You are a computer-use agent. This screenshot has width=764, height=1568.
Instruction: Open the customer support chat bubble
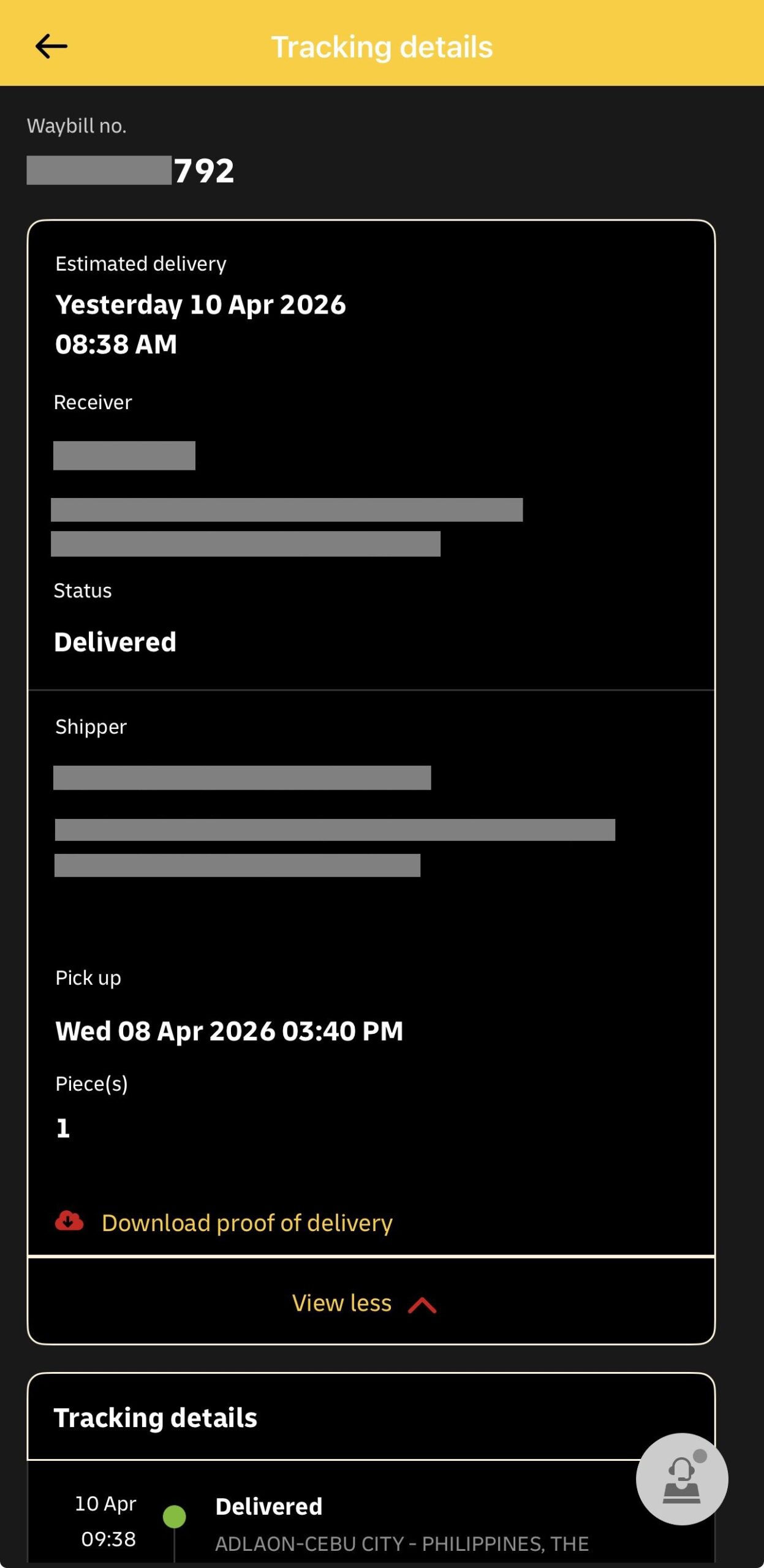[x=681, y=1479]
